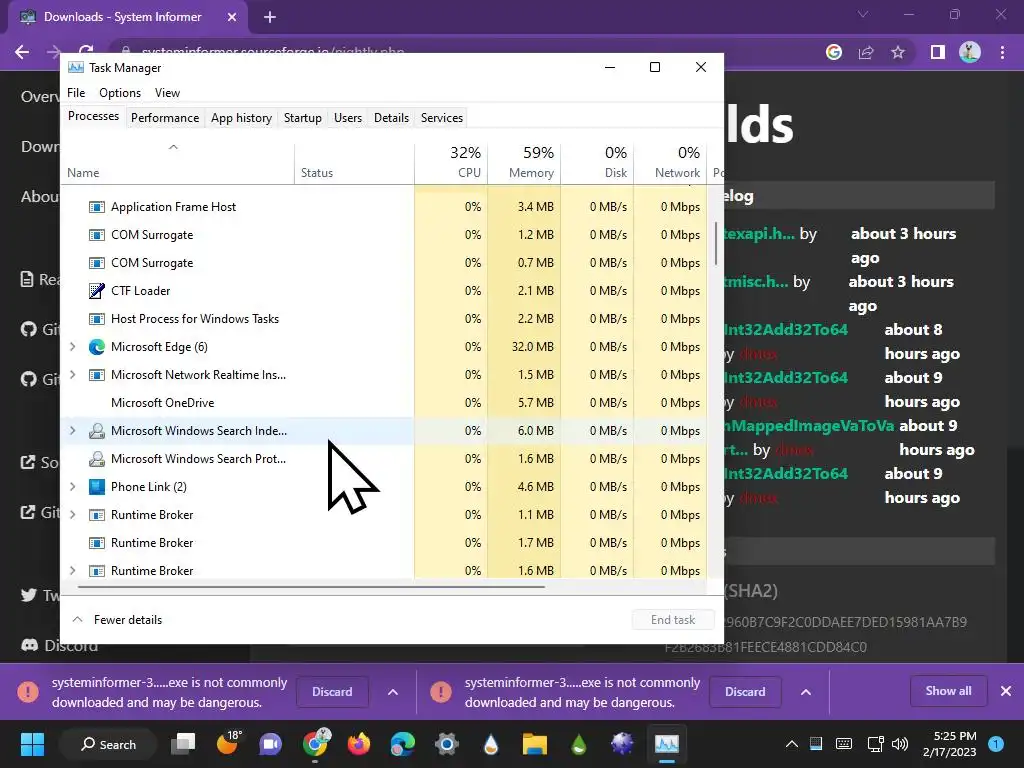Bookmark this page with the star icon
This screenshot has height=768, width=1024.
898,52
